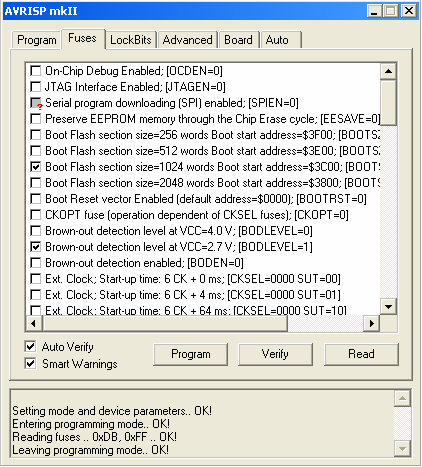Toggle the Auto Verify checkbox
This screenshot has width=422, height=467.
tap(30, 347)
